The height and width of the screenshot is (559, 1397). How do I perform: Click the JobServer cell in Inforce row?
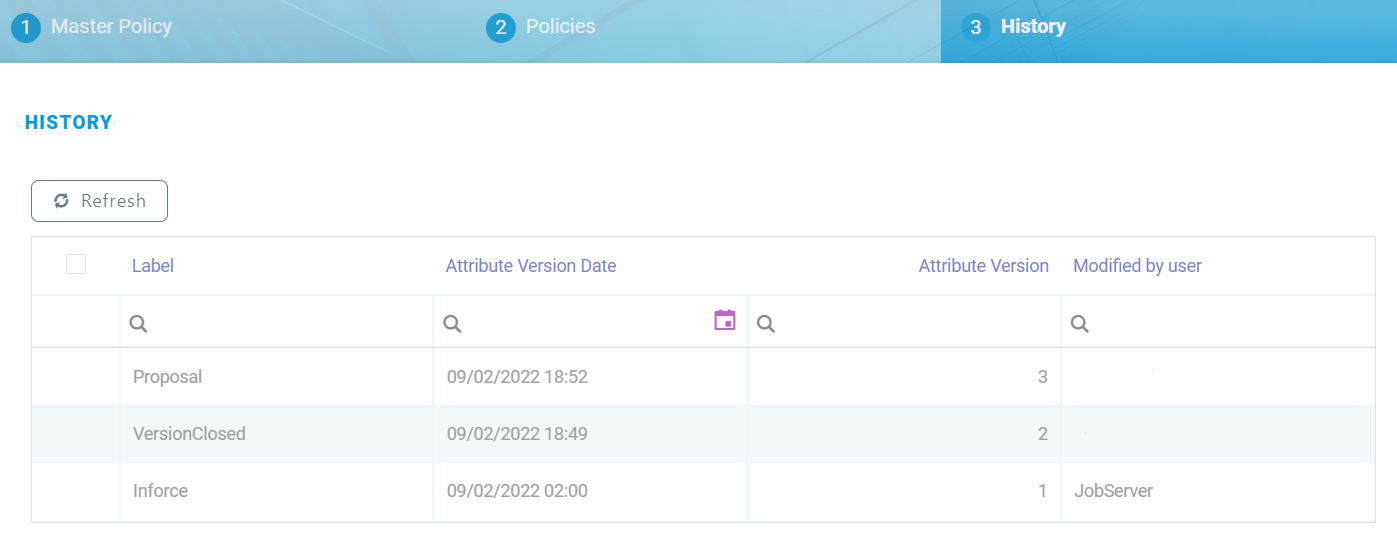pyautogui.click(x=1113, y=491)
